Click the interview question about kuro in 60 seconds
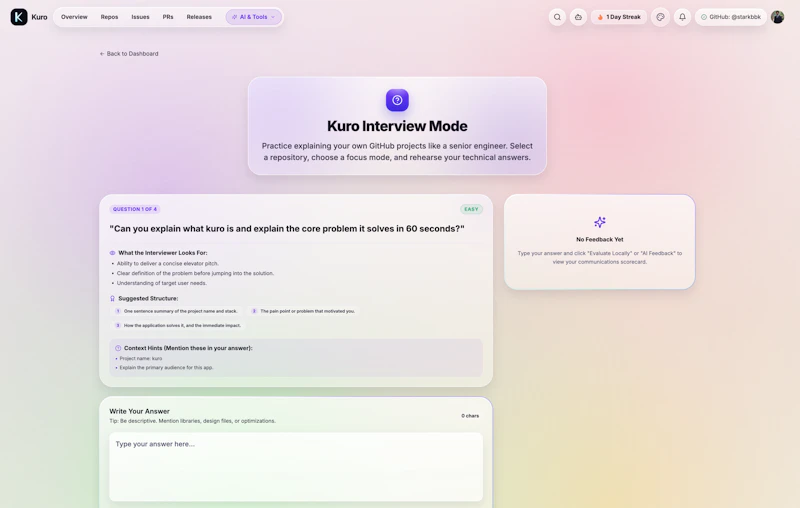The height and width of the screenshot is (508, 800). coord(287,228)
